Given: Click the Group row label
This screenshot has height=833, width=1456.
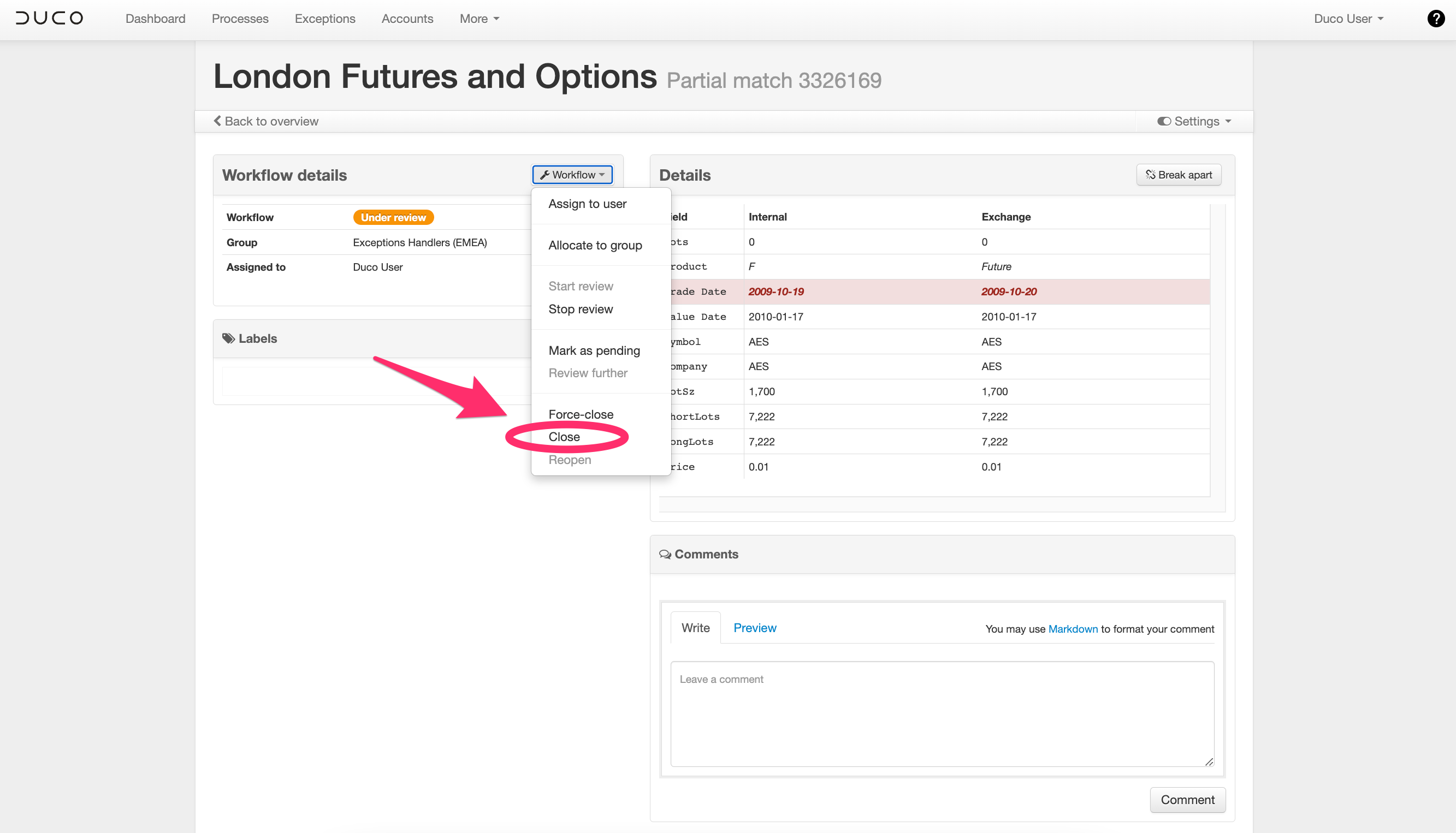Looking at the screenshot, I should click(x=241, y=242).
